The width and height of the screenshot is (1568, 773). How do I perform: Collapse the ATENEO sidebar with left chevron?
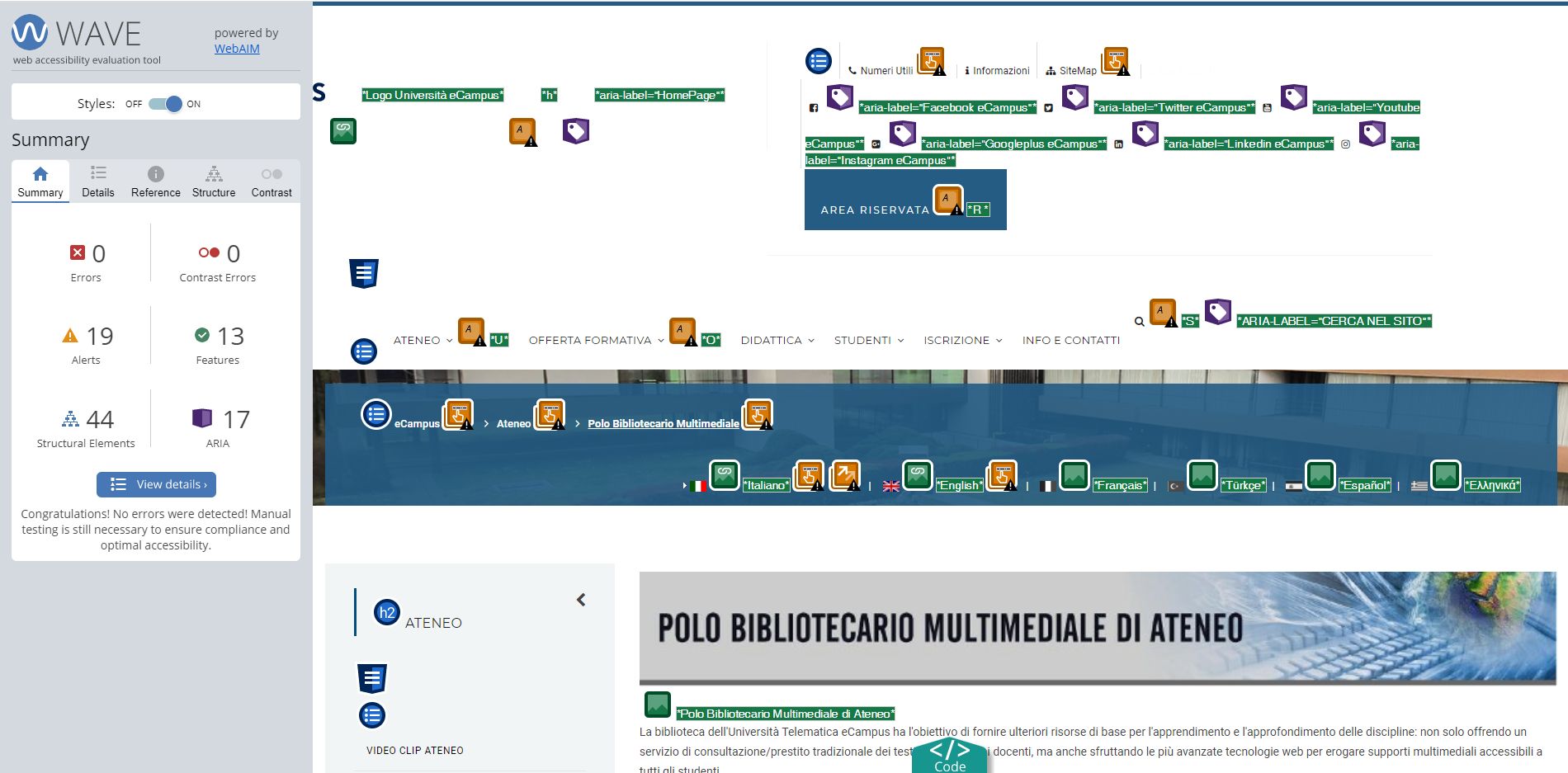581,600
